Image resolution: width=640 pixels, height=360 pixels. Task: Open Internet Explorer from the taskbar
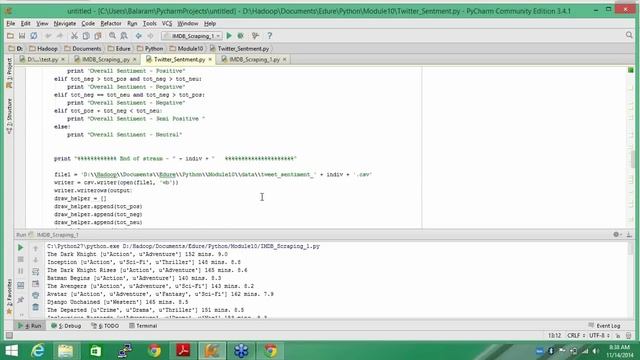(38, 351)
